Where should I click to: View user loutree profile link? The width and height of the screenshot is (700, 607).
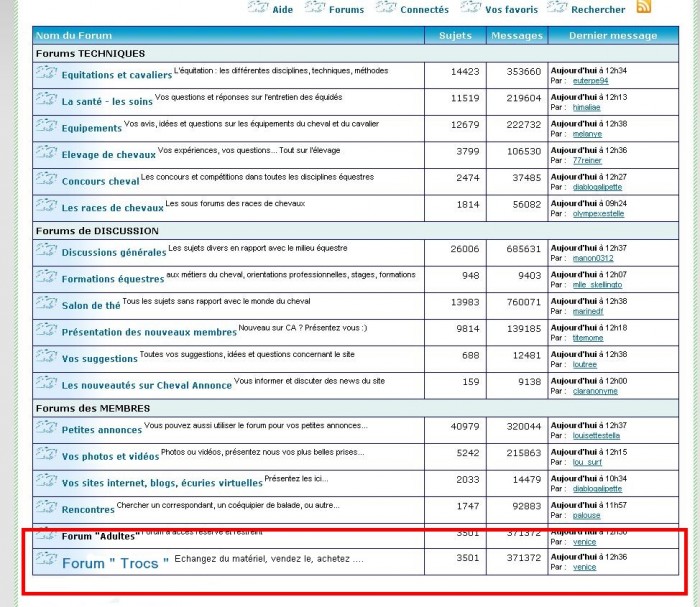pos(585,365)
